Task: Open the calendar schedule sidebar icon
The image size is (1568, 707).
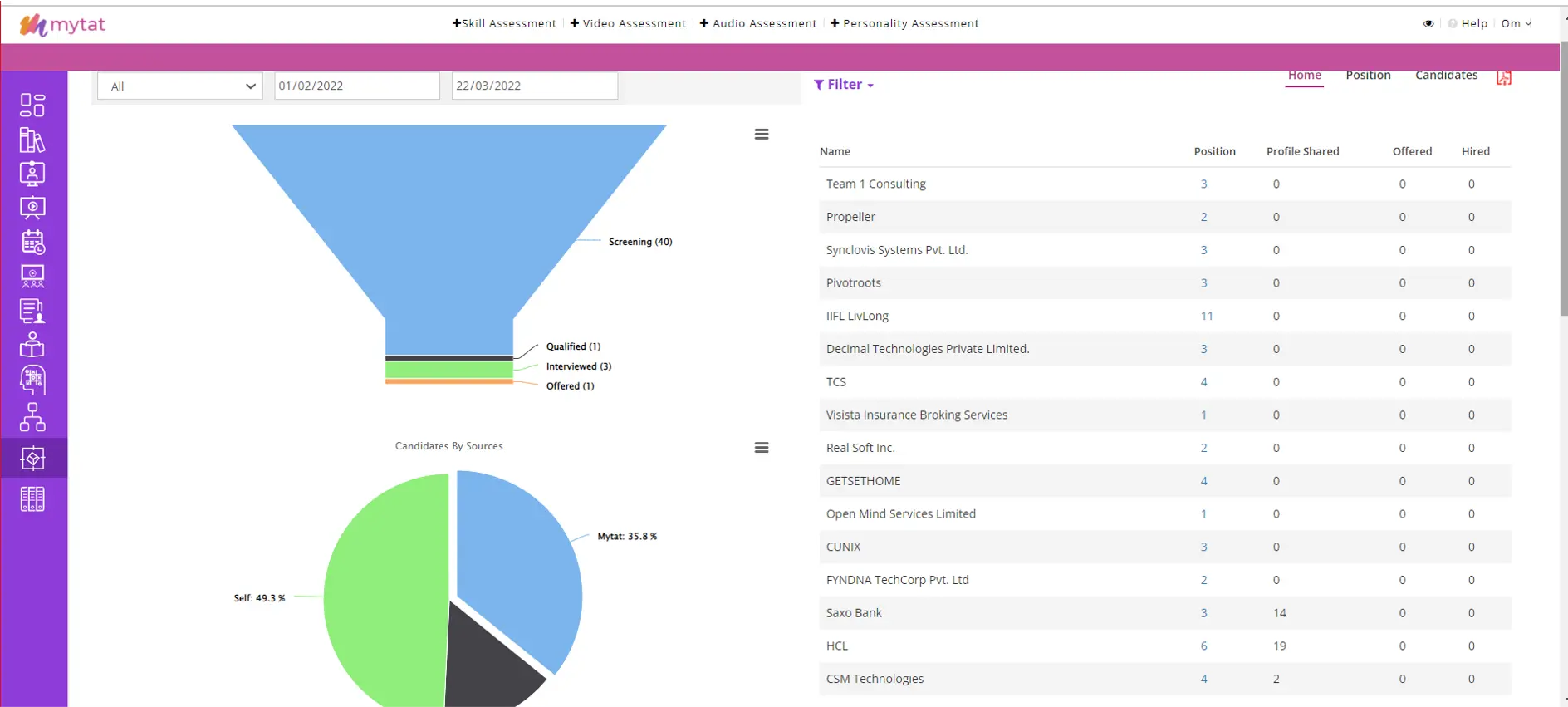Action: (32, 242)
